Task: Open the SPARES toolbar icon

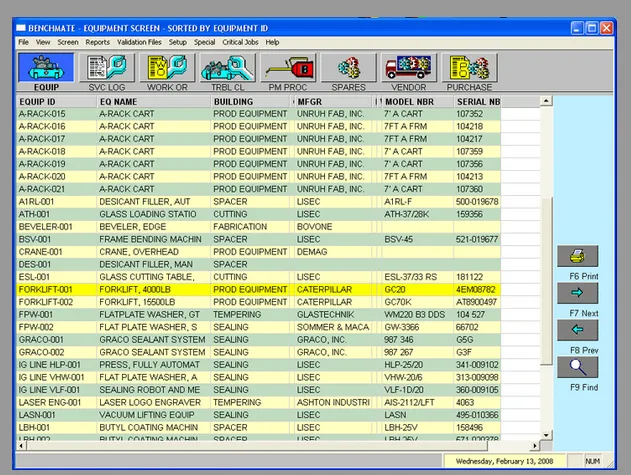Action: [348, 68]
